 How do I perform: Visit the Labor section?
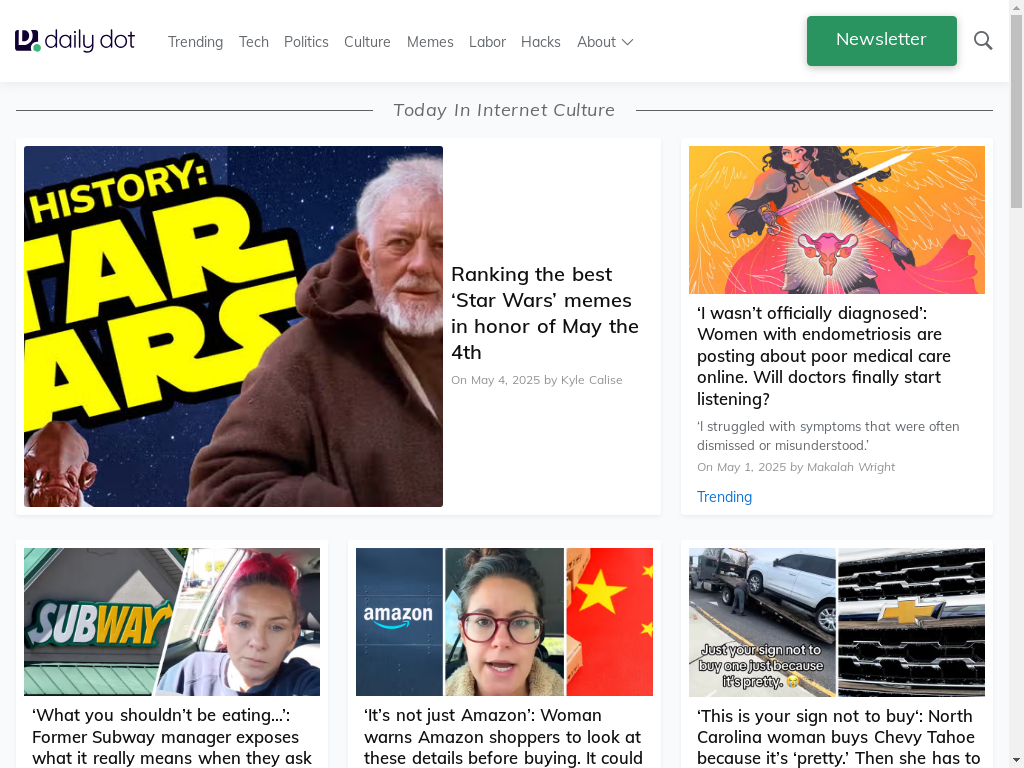[x=487, y=42]
